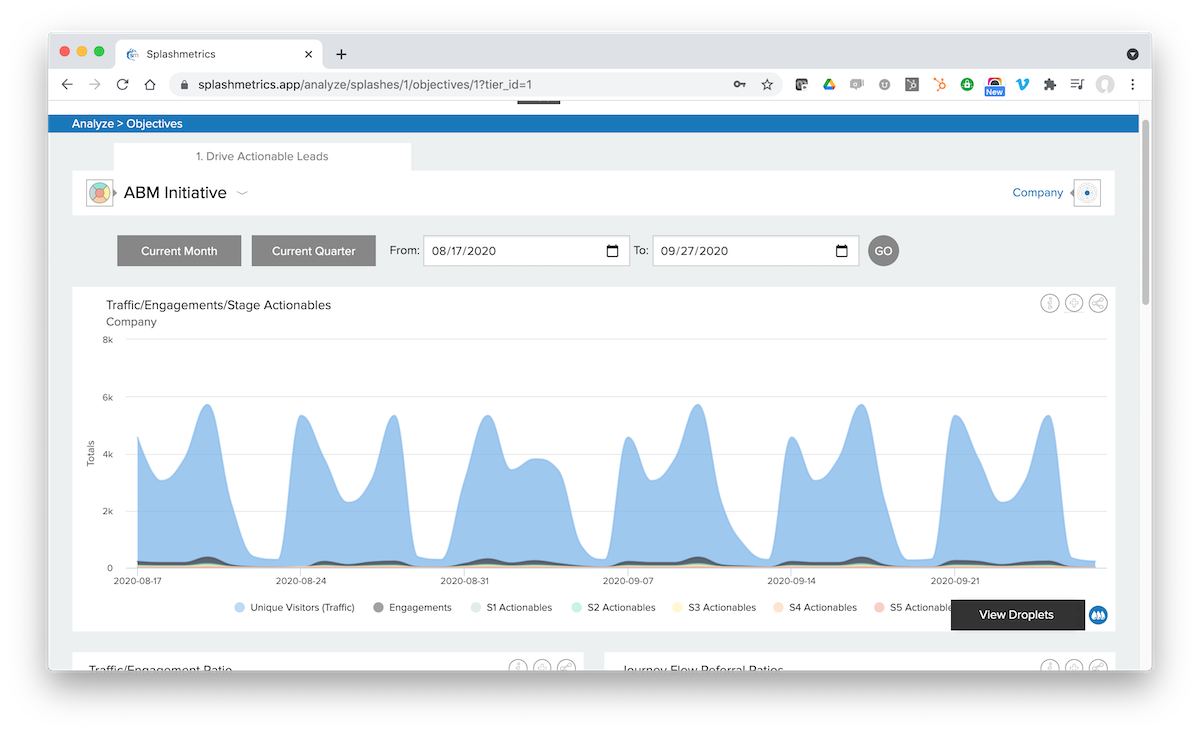This screenshot has width=1200, height=734.
Task: Open the From date calendar picker
Action: (x=612, y=251)
